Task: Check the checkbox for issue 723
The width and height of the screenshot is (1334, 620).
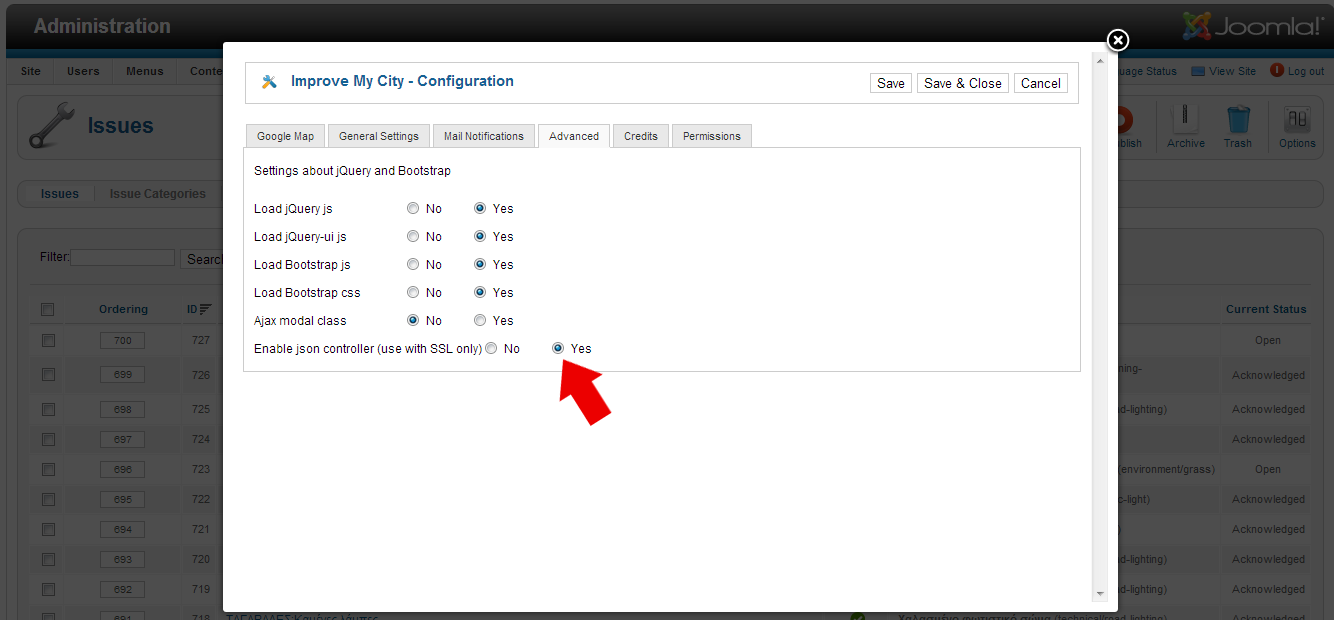Action: 48,469
